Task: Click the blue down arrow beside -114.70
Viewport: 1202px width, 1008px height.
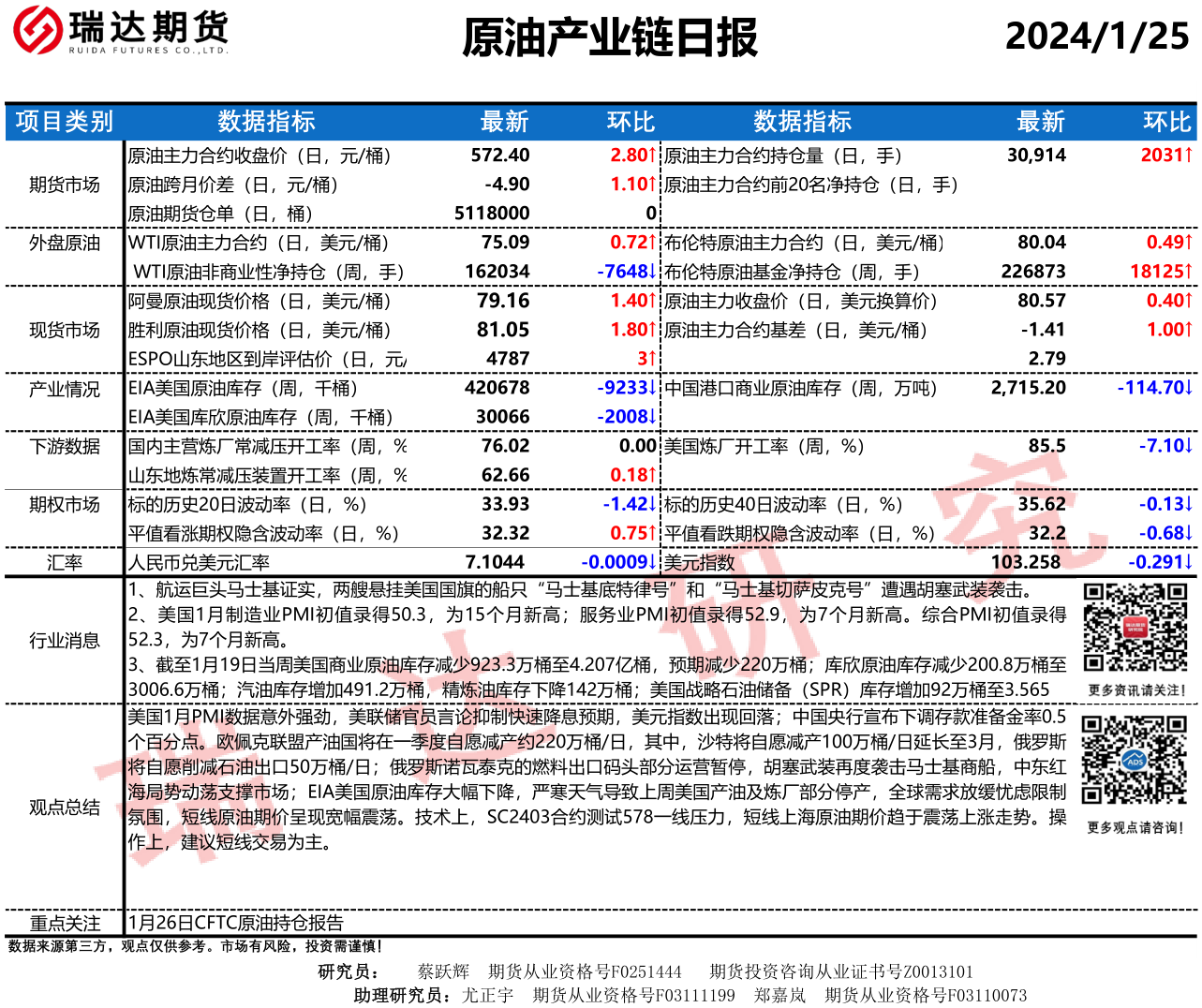Action: 1189,388
